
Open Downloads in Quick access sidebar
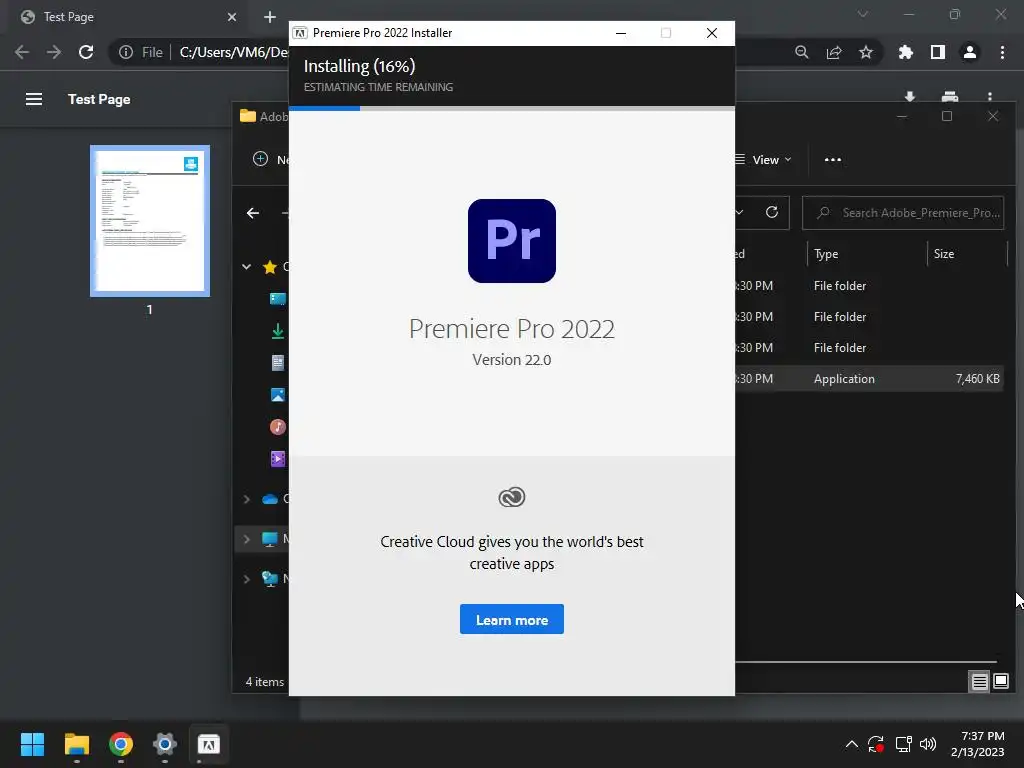[x=278, y=331]
